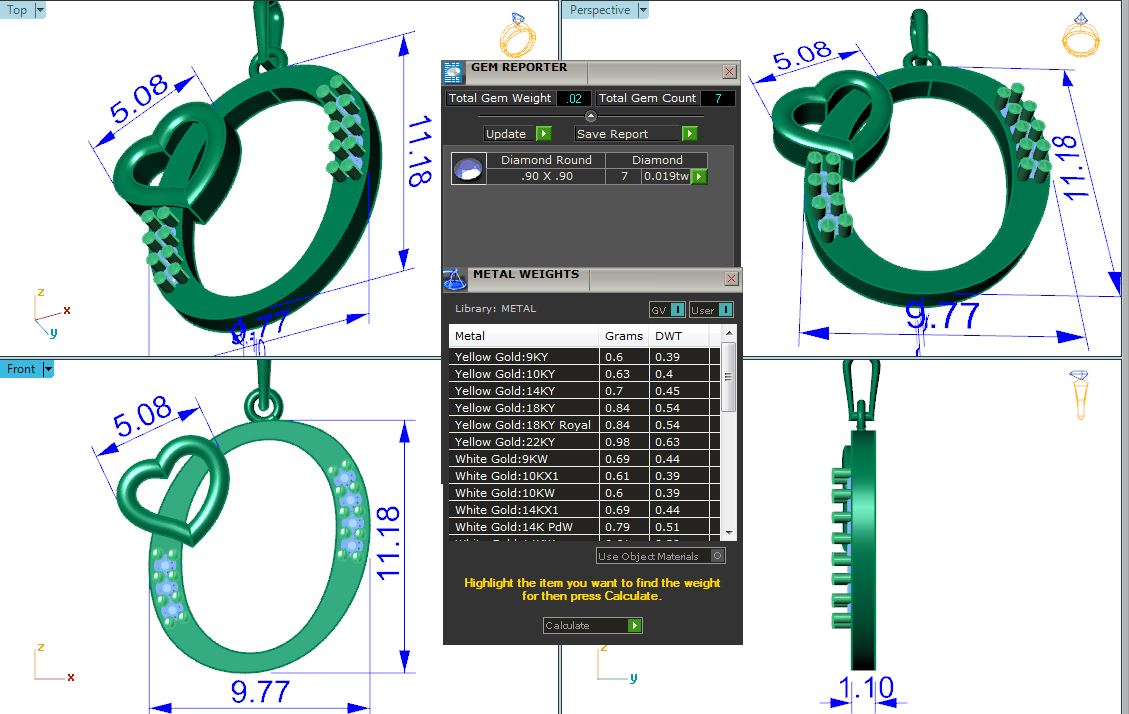
Task: Toggle the User library switch
Action: coord(725,310)
